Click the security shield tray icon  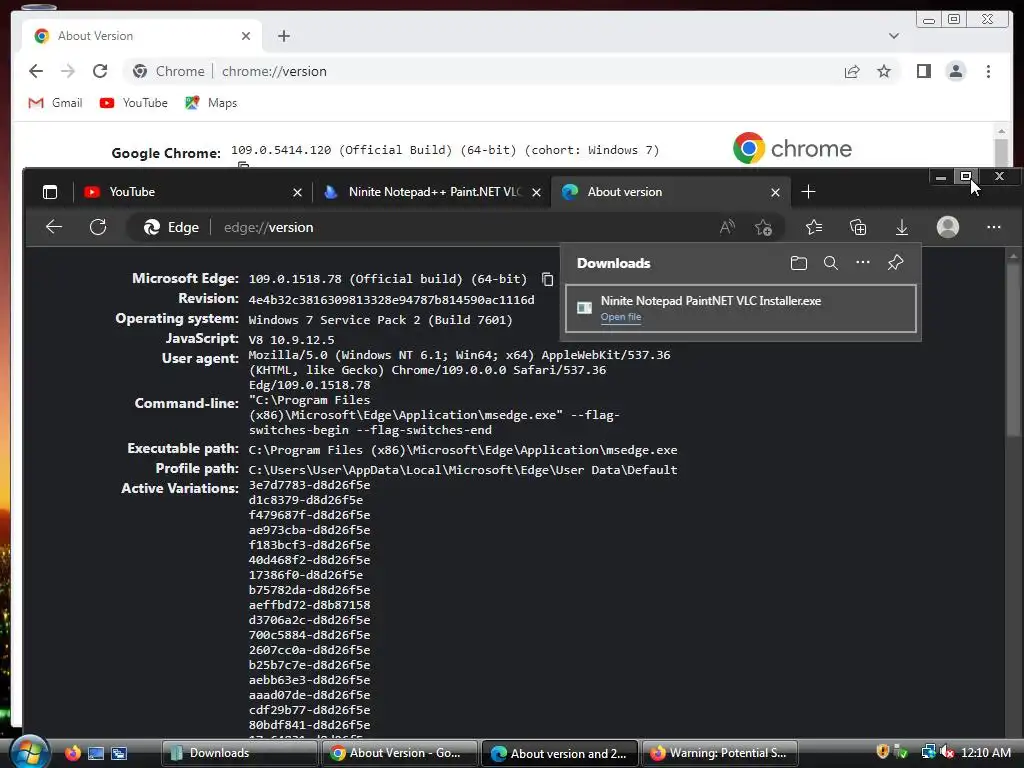(x=882, y=752)
